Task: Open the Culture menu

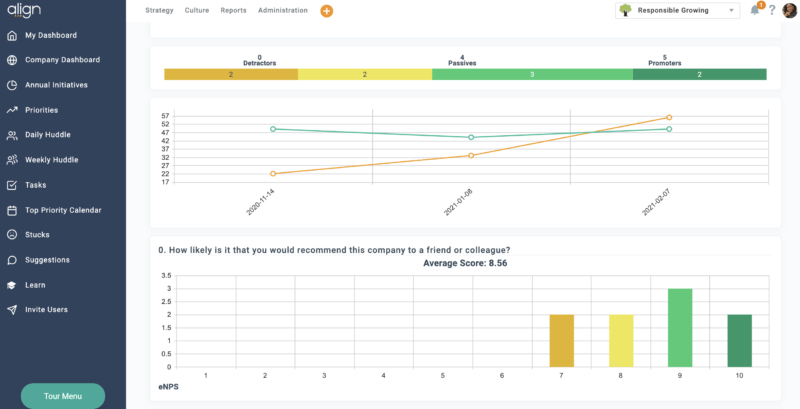Action: click(x=197, y=10)
